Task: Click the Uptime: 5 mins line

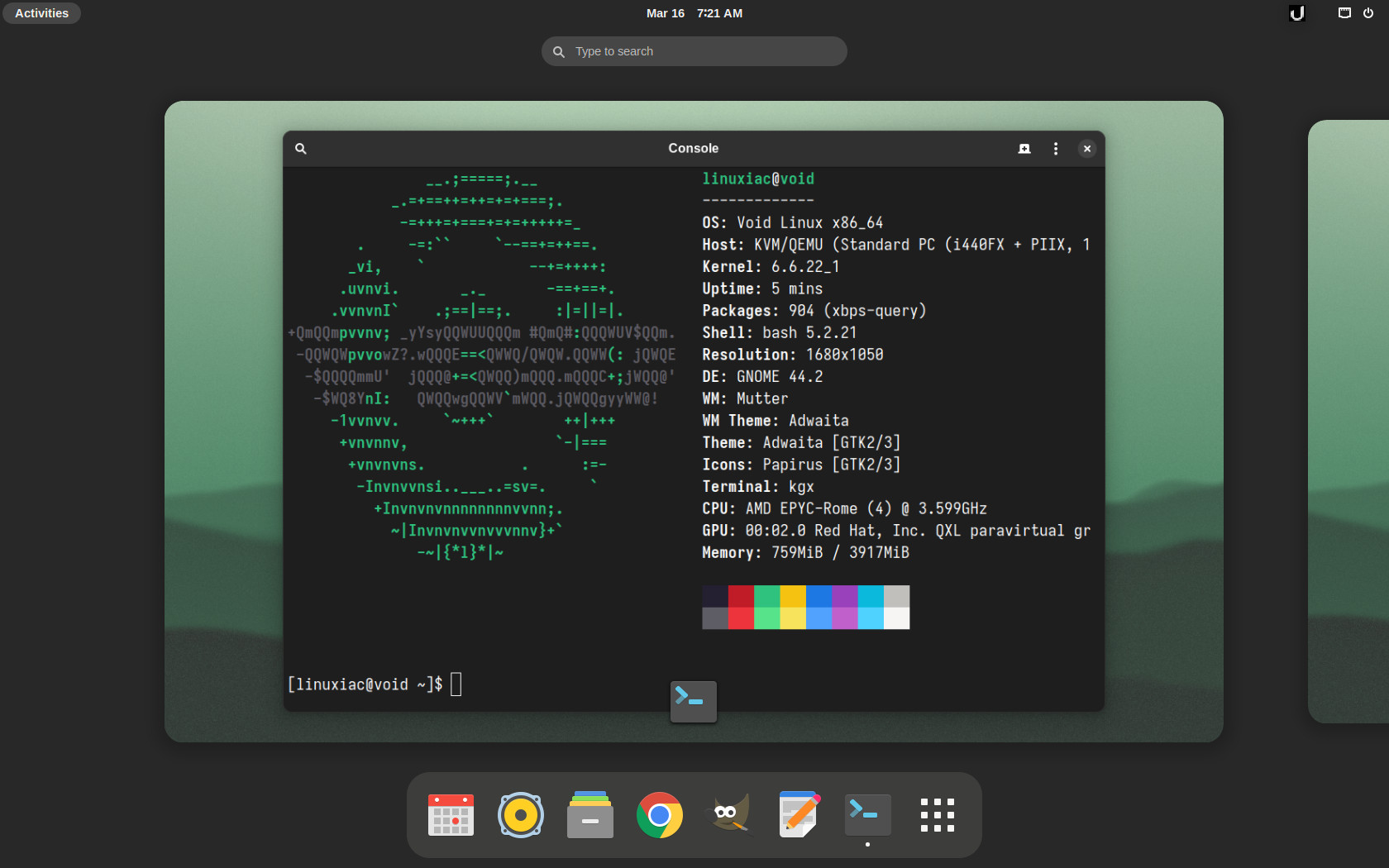Action: [762, 289]
